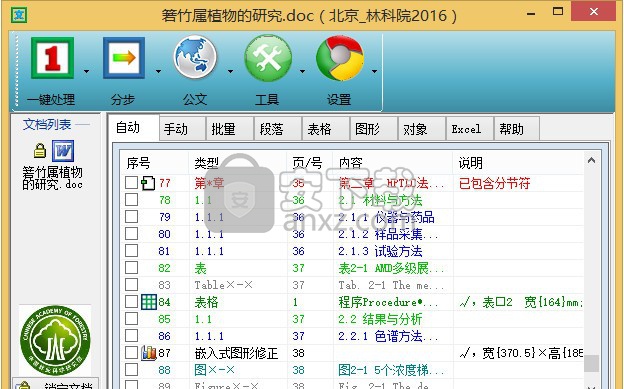The height and width of the screenshot is (389, 624).
Task: Select the 图2-1 5个浓度梯 entry
Action: pos(391,370)
